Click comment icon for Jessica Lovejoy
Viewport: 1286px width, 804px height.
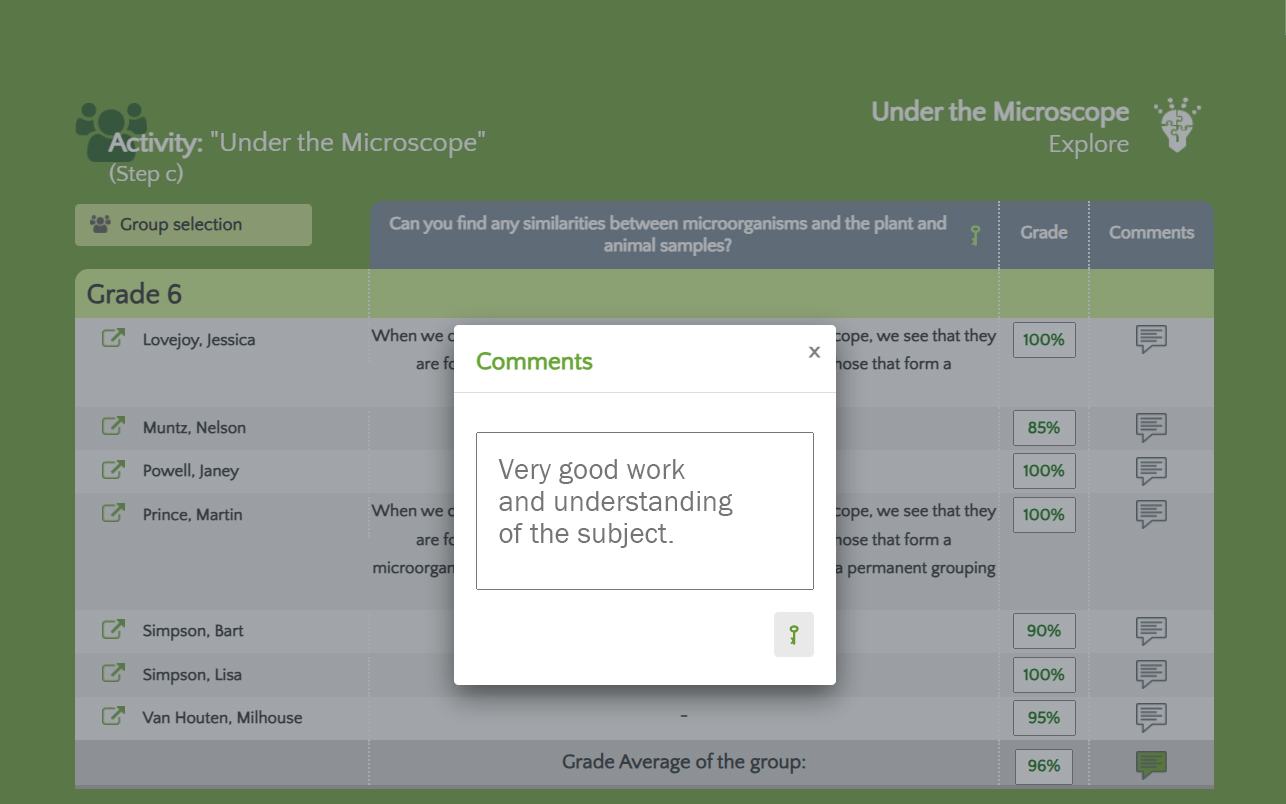(1151, 339)
